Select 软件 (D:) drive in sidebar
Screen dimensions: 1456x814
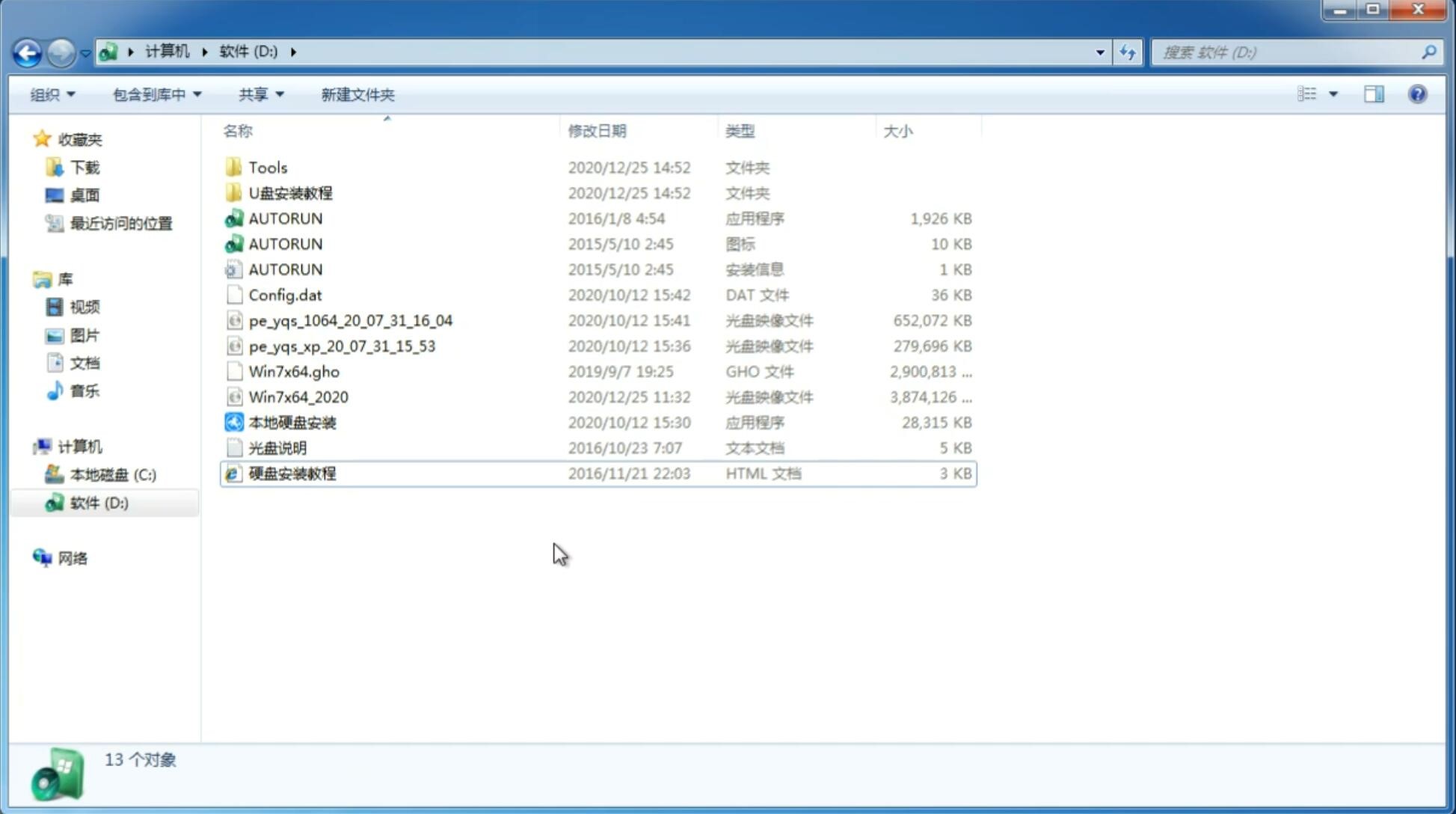pos(98,502)
